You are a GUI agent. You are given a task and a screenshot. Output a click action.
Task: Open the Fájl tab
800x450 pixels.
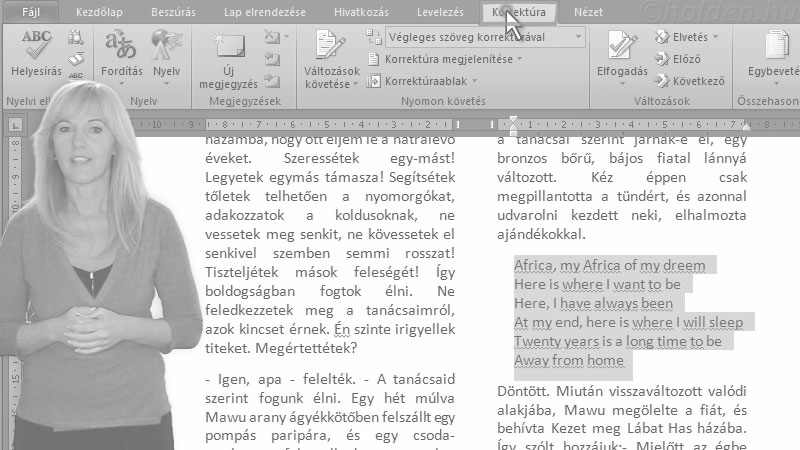click(x=31, y=12)
